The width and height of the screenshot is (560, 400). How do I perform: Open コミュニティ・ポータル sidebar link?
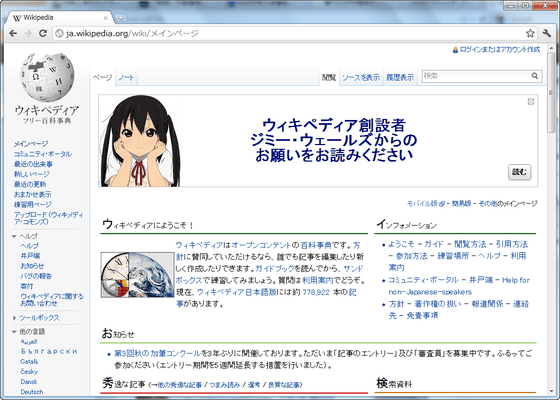coord(42,154)
